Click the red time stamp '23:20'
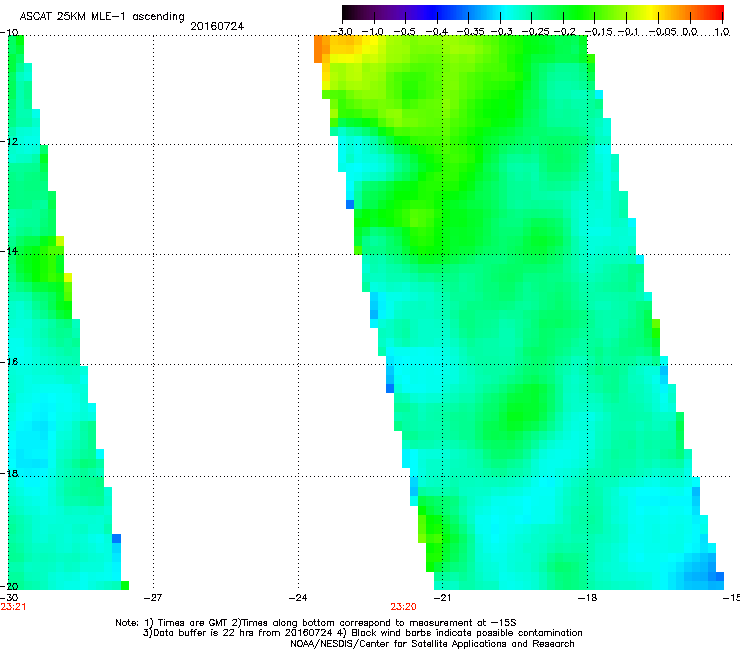This screenshot has height=650, width=740. point(404,607)
